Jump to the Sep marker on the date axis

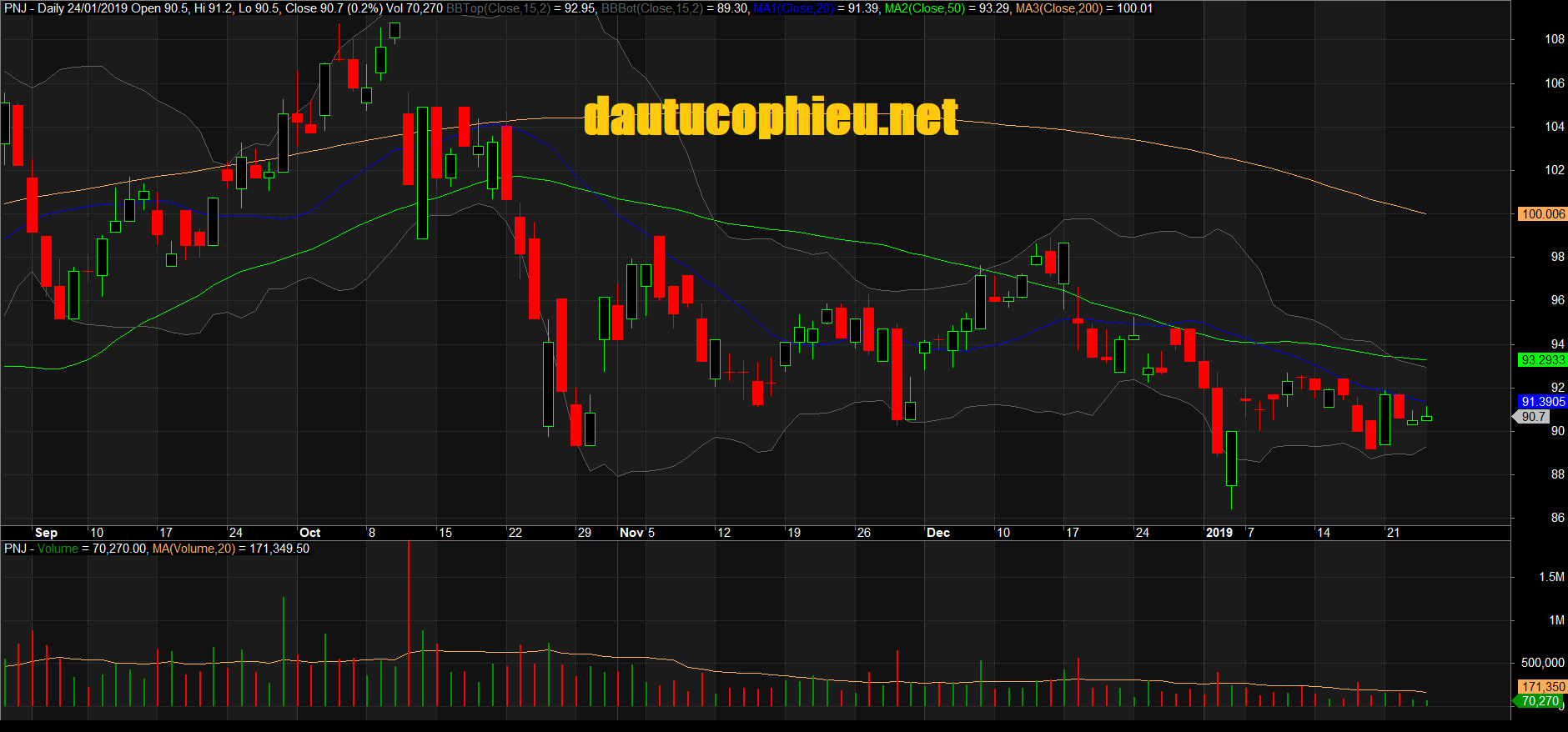pyautogui.click(x=46, y=533)
